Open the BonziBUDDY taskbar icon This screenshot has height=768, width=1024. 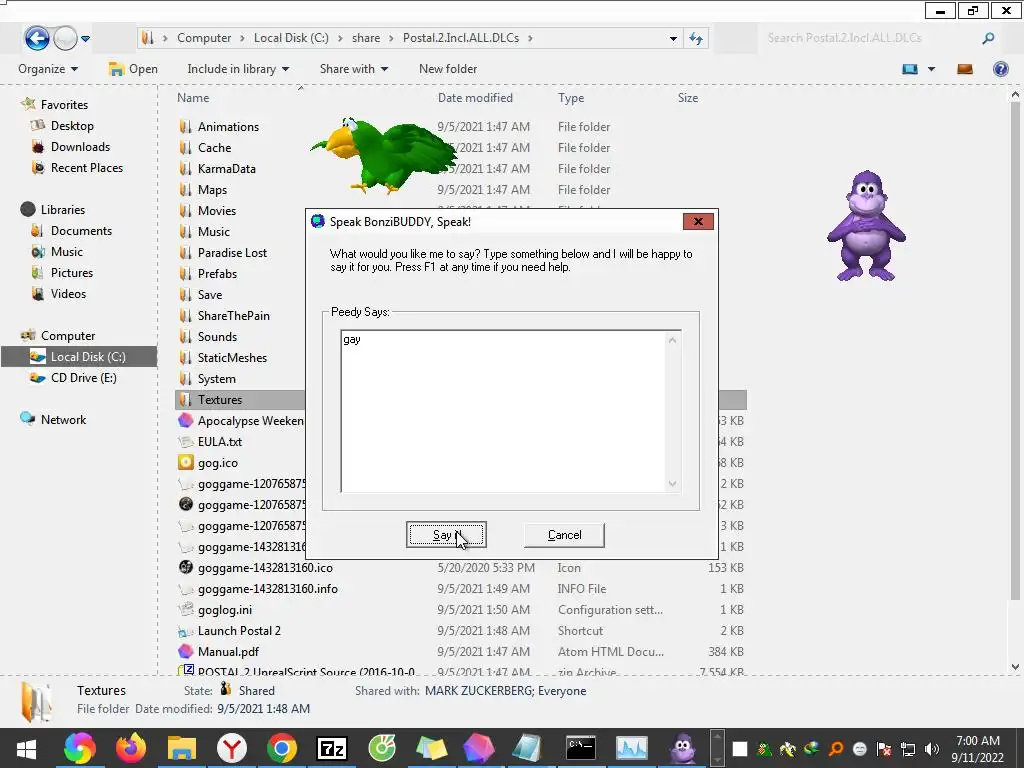(682, 748)
